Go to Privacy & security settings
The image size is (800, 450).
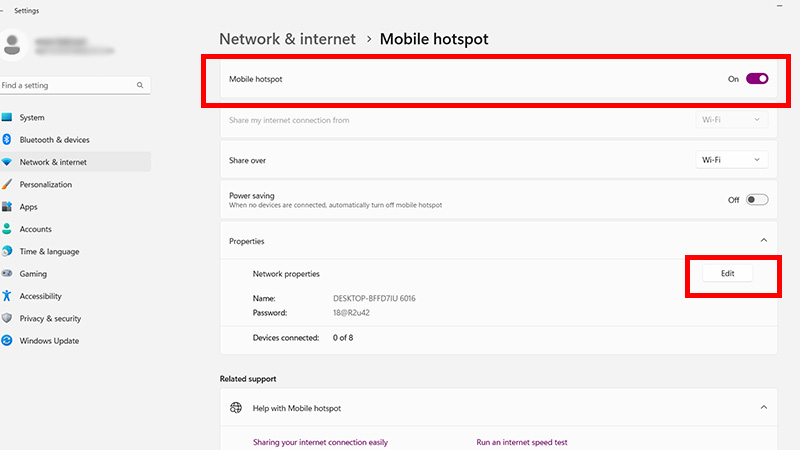[50, 319]
